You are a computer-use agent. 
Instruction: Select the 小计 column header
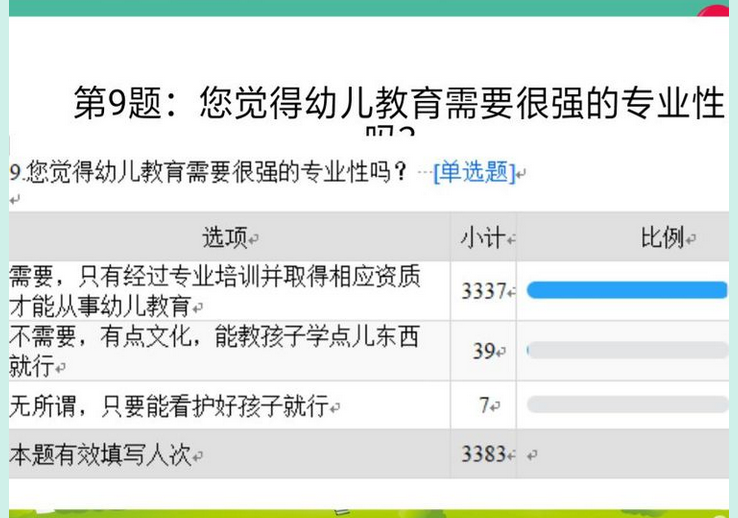(483, 237)
